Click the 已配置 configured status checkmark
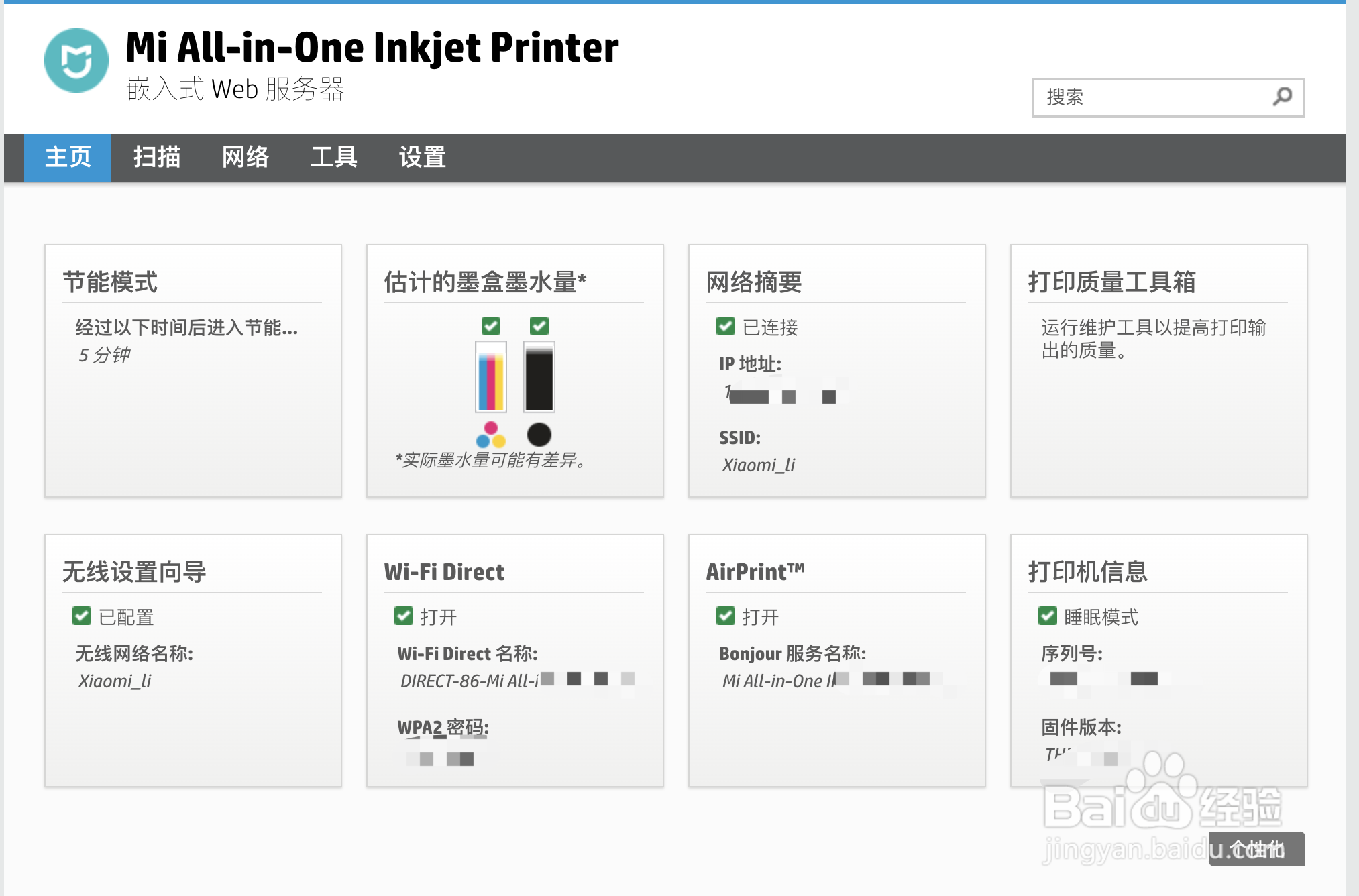 82,616
